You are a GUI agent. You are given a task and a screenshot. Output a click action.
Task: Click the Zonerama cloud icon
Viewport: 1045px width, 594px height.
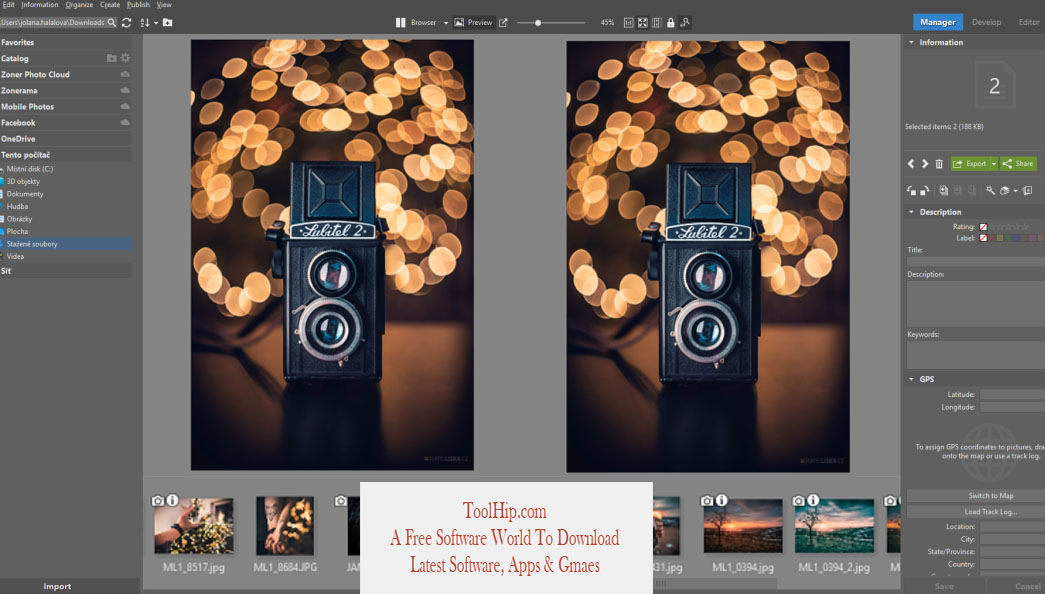[125, 90]
